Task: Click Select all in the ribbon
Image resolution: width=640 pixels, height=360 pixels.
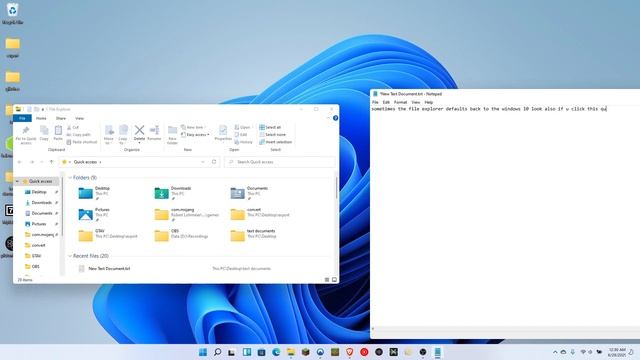Action: [x=270, y=127]
